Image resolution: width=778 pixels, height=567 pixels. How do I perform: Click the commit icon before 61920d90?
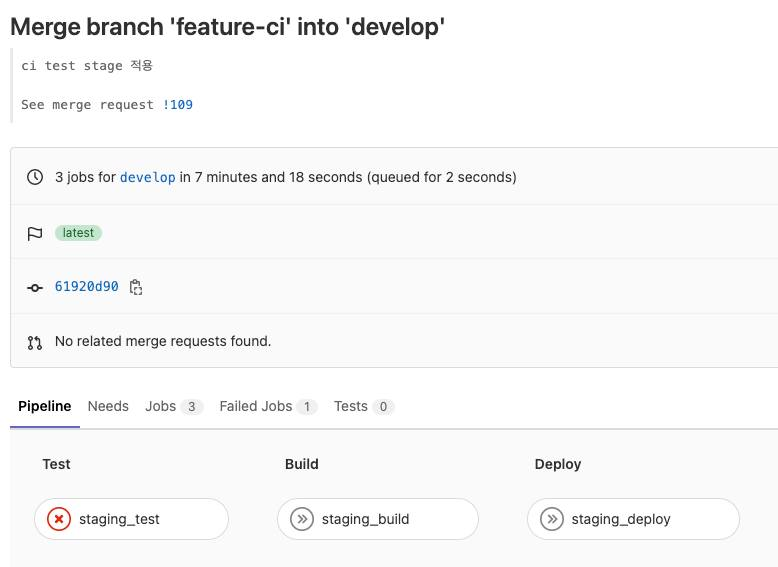(35, 287)
